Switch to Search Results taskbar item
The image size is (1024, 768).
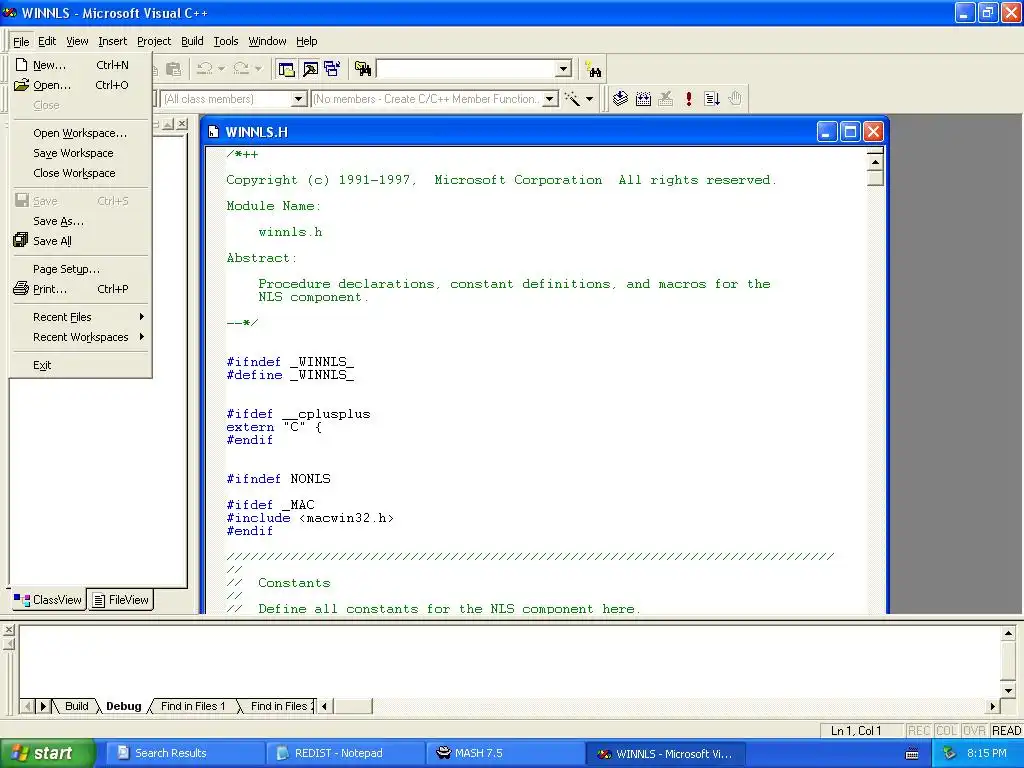(185, 754)
